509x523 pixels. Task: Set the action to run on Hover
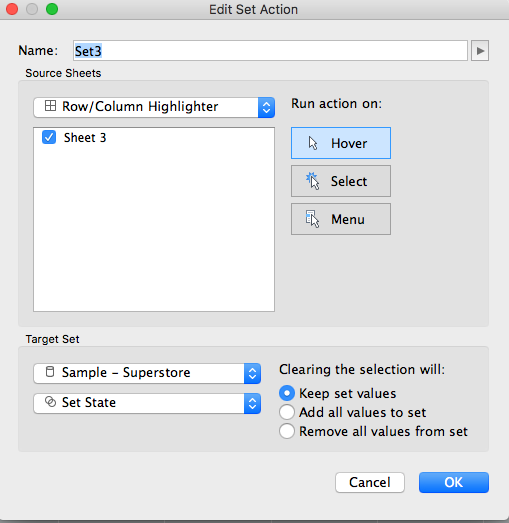tap(341, 143)
